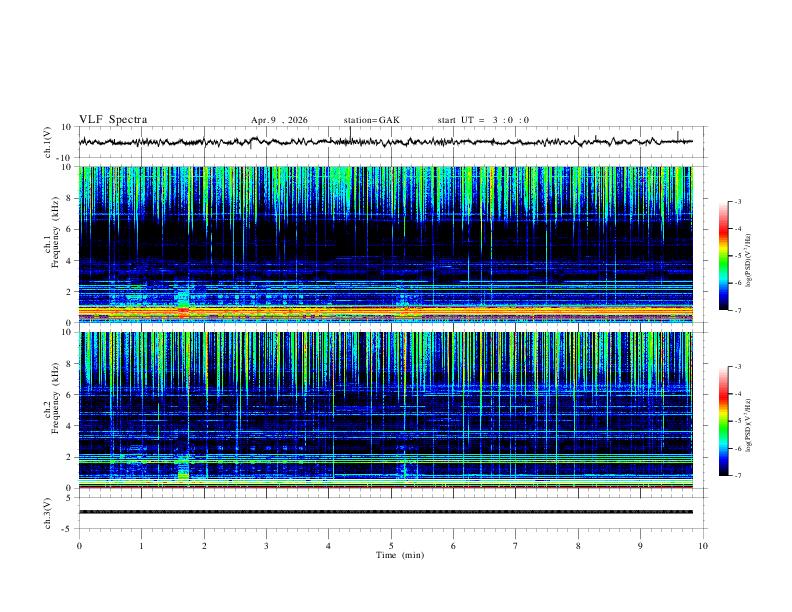The width and height of the screenshot is (792, 612).
Task: Click time axis tick label "9"
Action: coord(640,546)
